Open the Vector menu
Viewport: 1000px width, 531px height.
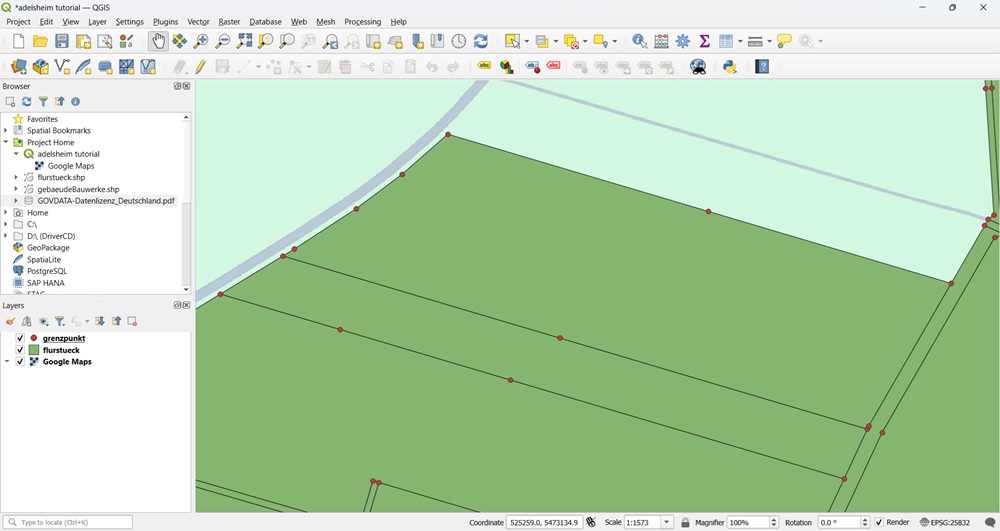tap(198, 22)
